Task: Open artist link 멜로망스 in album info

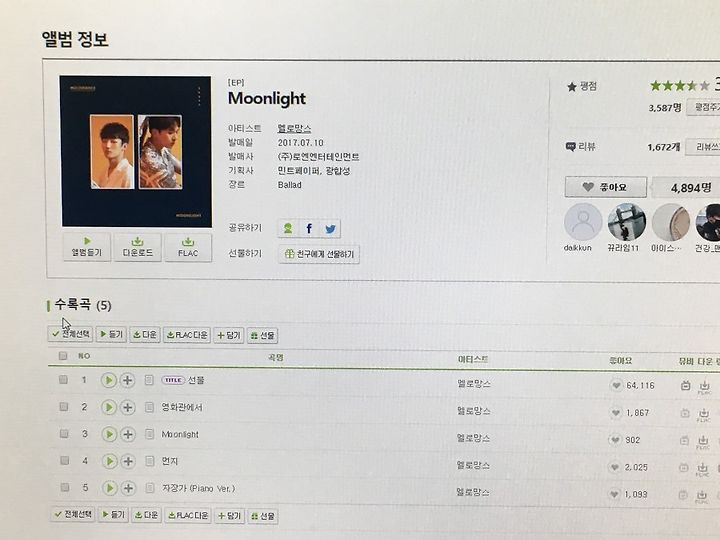Action: [294, 129]
